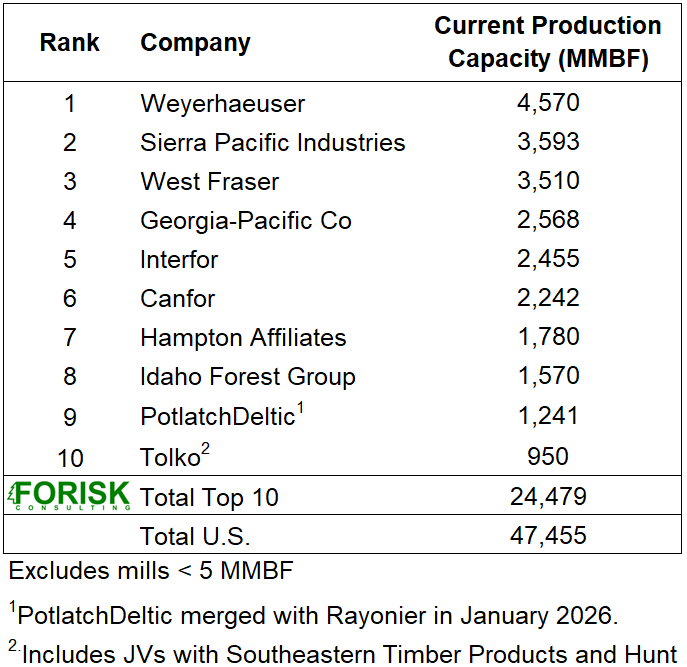Select the Sierra Pacific Industries row name
Image resolution: width=687 pixels, height=667 pixels.
pyautogui.click(x=272, y=142)
